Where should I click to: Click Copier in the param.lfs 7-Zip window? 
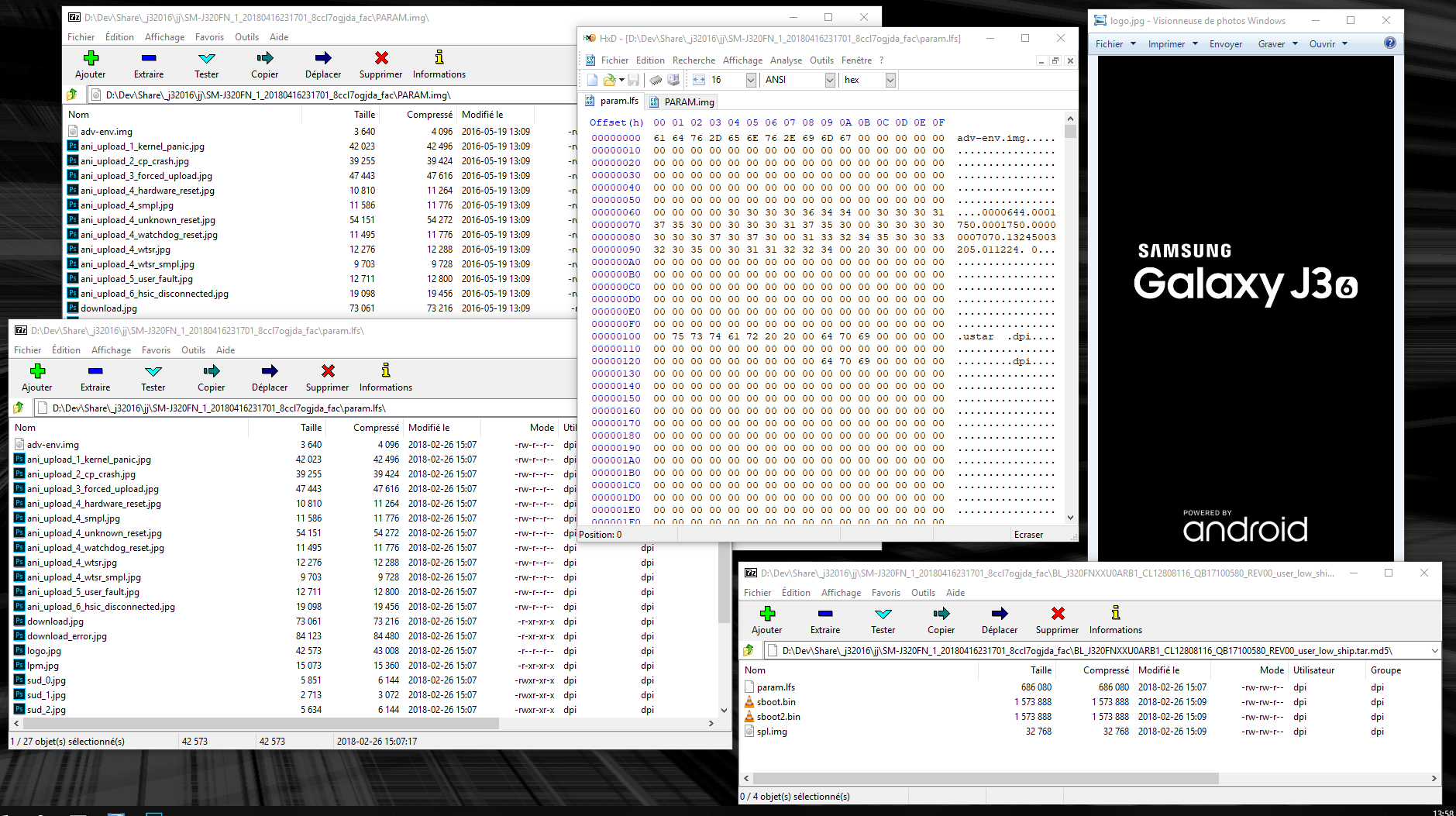tap(212, 377)
